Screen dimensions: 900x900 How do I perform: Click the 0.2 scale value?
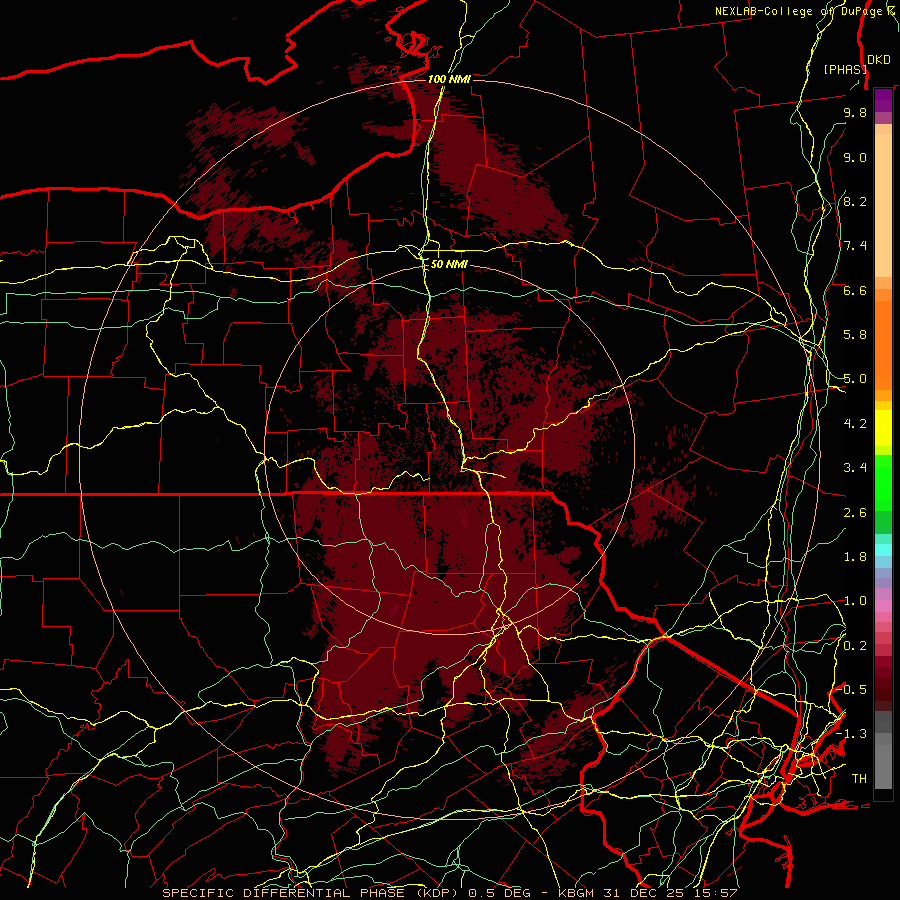pos(855,646)
